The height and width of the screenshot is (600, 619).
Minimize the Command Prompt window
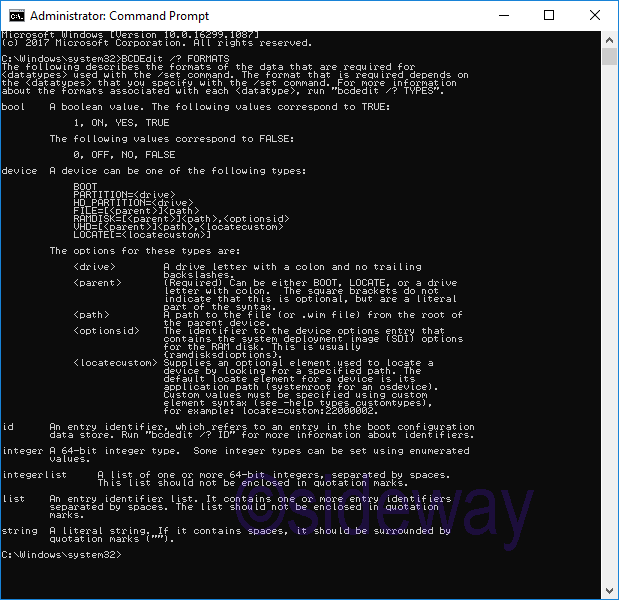pos(500,16)
